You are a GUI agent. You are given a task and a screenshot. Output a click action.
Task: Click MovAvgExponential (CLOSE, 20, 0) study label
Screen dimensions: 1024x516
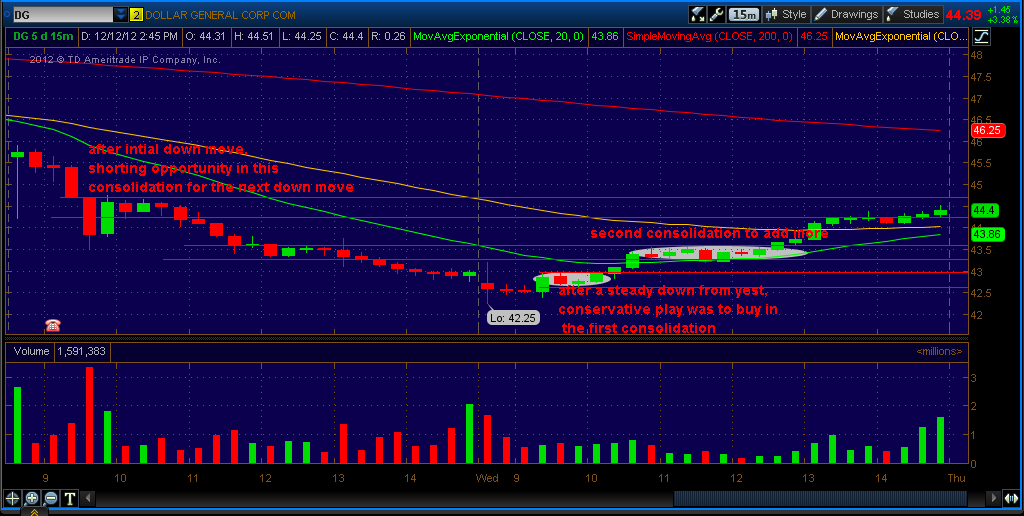point(499,37)
